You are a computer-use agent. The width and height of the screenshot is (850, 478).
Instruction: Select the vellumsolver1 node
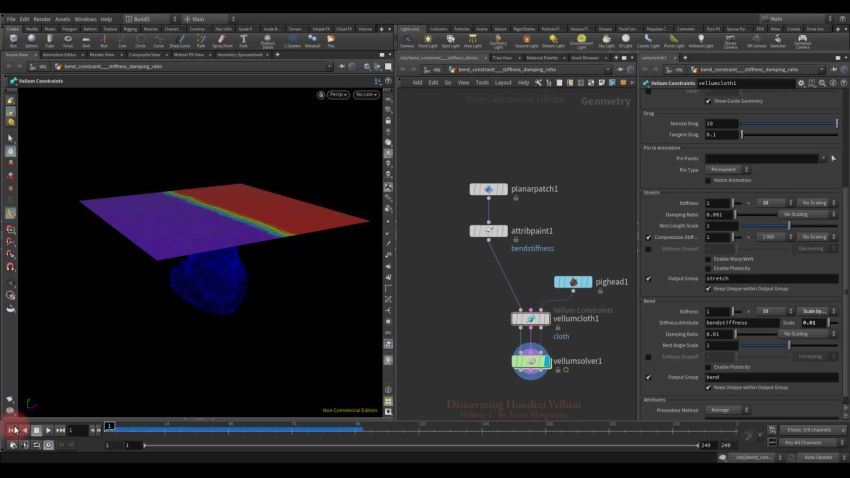point(531,361)
